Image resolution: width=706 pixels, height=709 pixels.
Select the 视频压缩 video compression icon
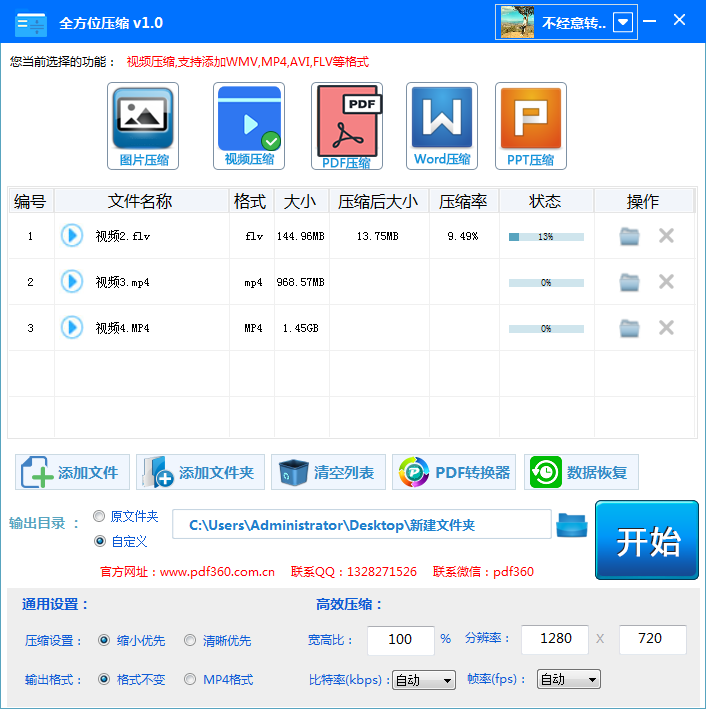(x=249, y=126)
